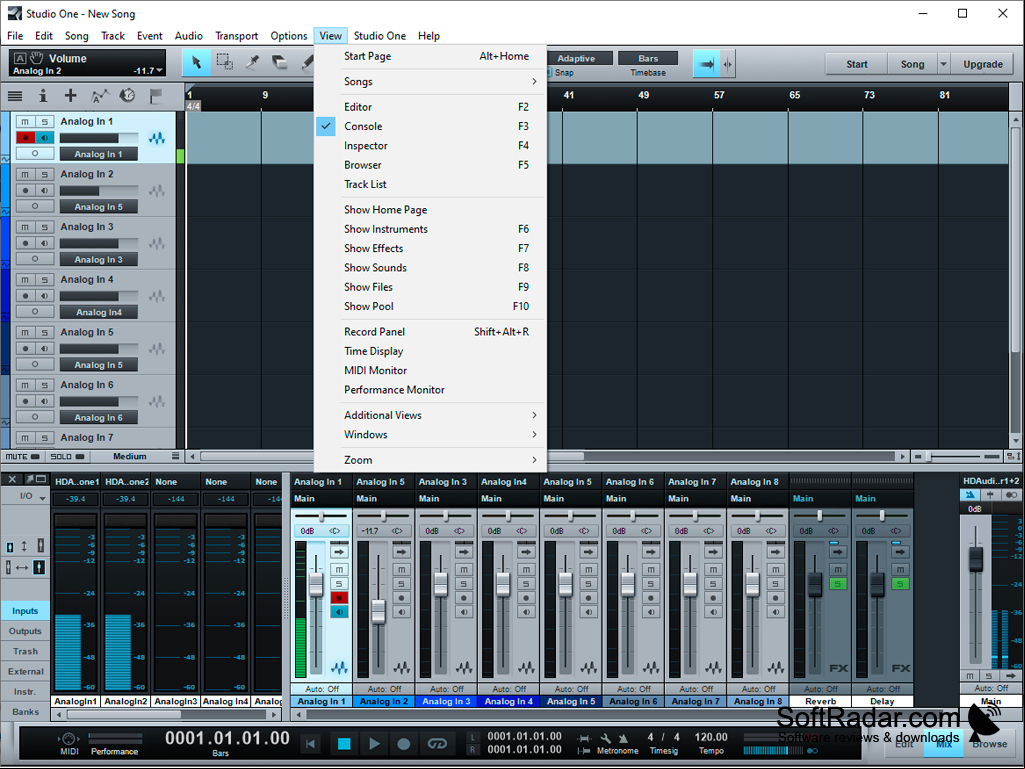The height and width of the screenshot is (769, 1025).
Task: Select the Inputs console tab
Action: 25,611
